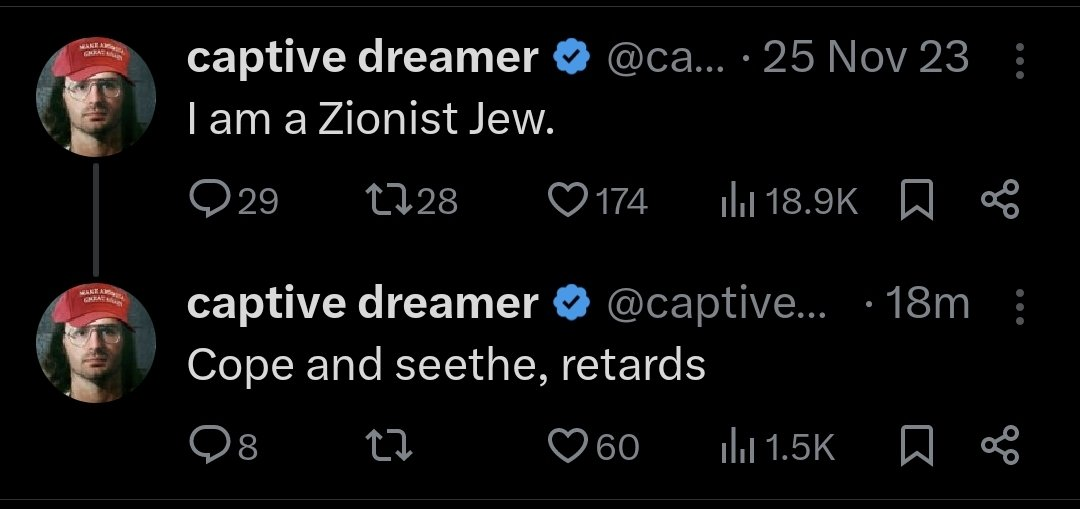Image resolution: width=1080 pixels, height=509 pixels.
Task: Open the '@captive...' handle on second tweet
Action: 717,304
